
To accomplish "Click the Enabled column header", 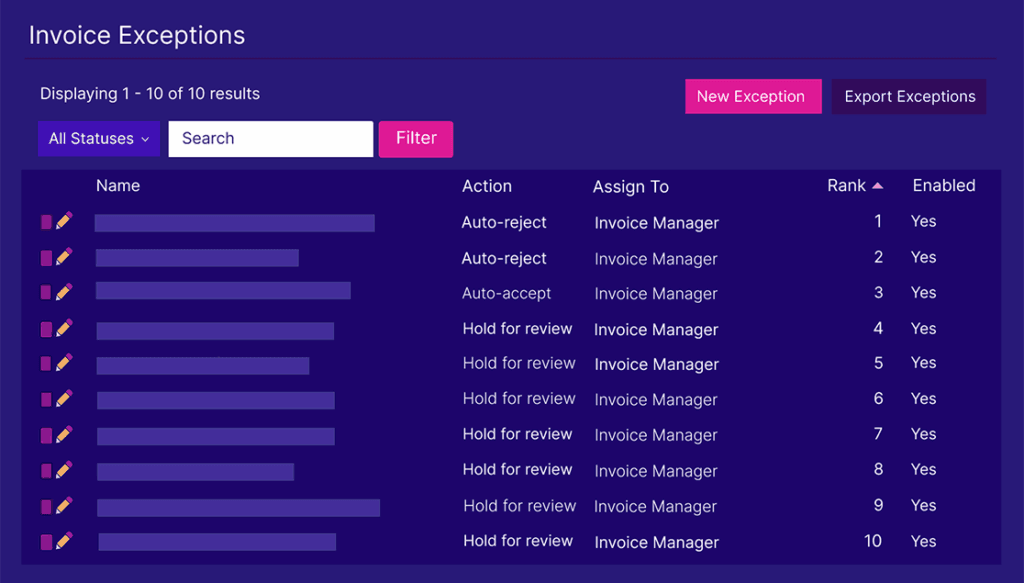I will pos(943,186).
